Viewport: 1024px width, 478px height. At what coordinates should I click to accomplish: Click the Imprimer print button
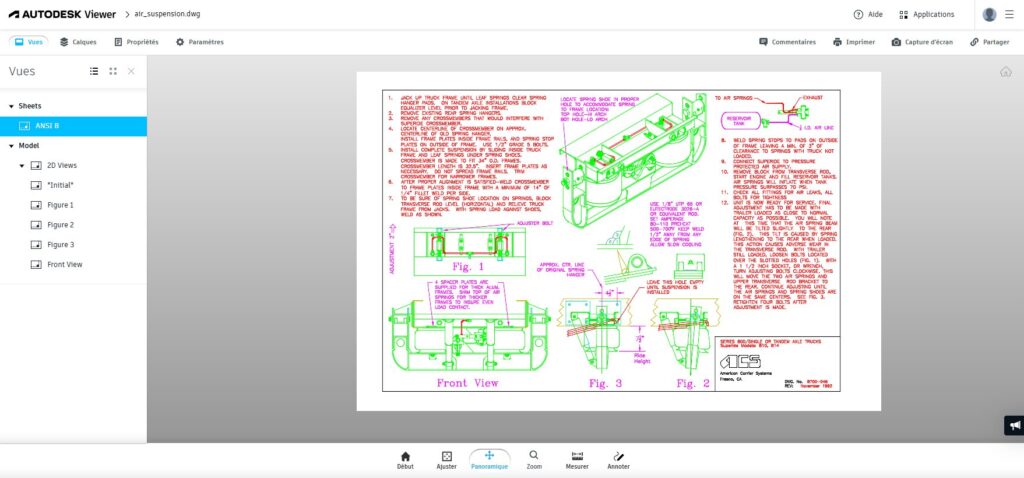[x=854, y=42]
